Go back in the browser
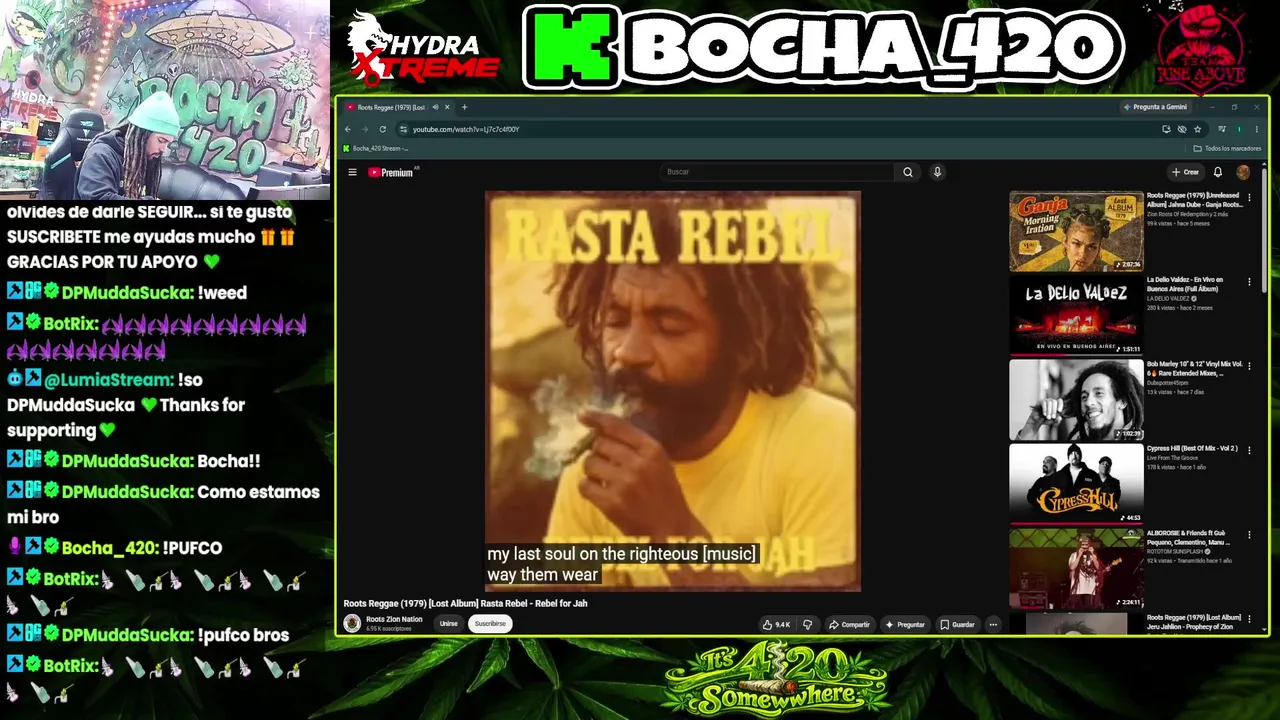 (348, 129)
